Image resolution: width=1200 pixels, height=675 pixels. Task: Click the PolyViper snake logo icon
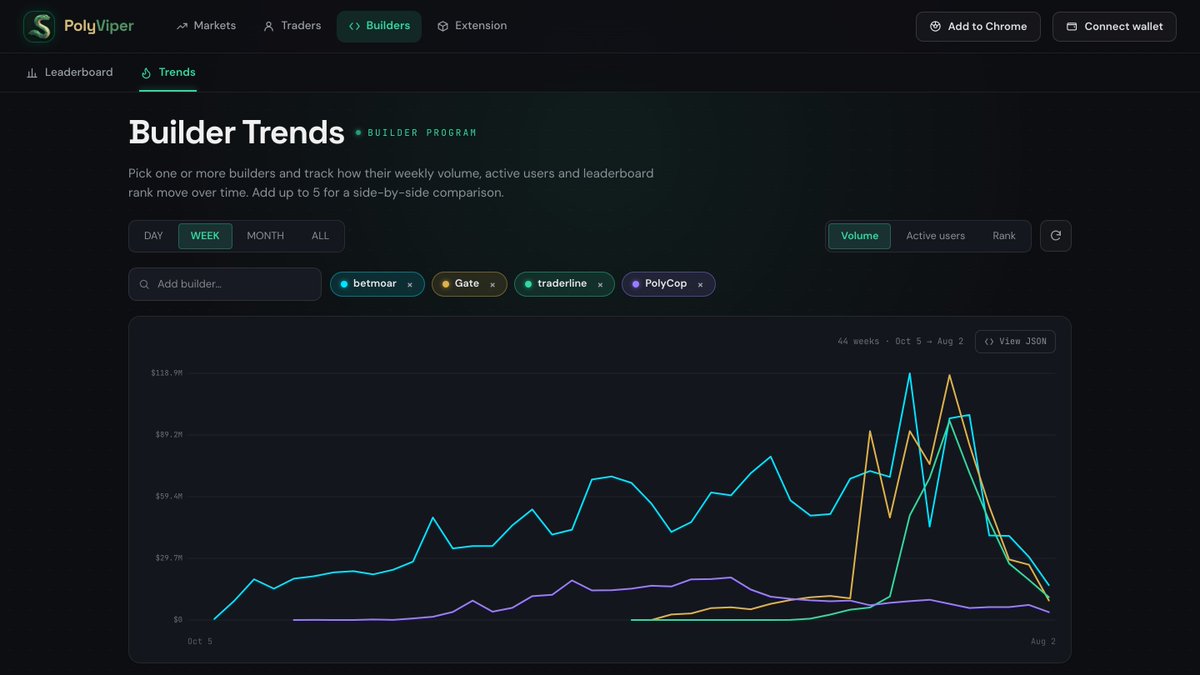point(39,26)
